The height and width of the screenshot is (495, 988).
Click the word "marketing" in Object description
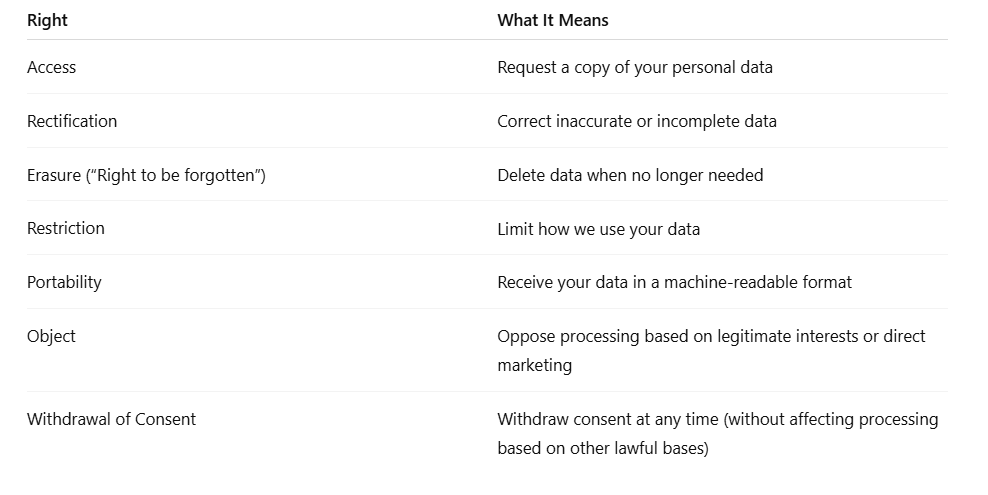click(x=534, y=365)
